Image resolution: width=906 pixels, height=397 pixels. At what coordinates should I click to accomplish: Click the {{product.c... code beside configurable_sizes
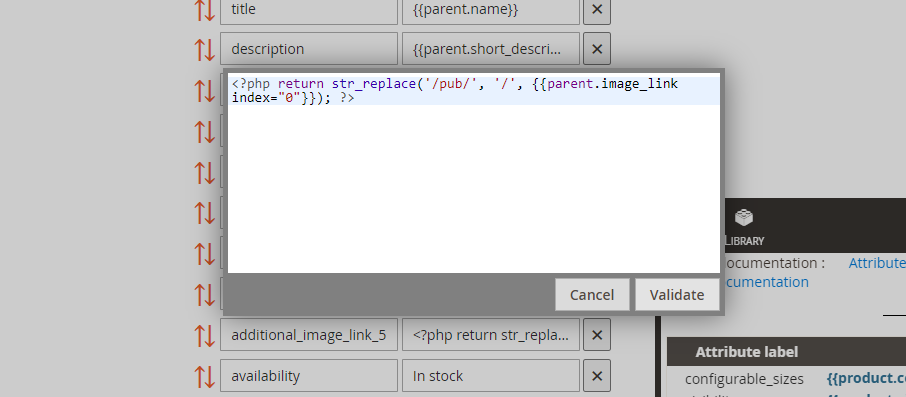(866, 379)
